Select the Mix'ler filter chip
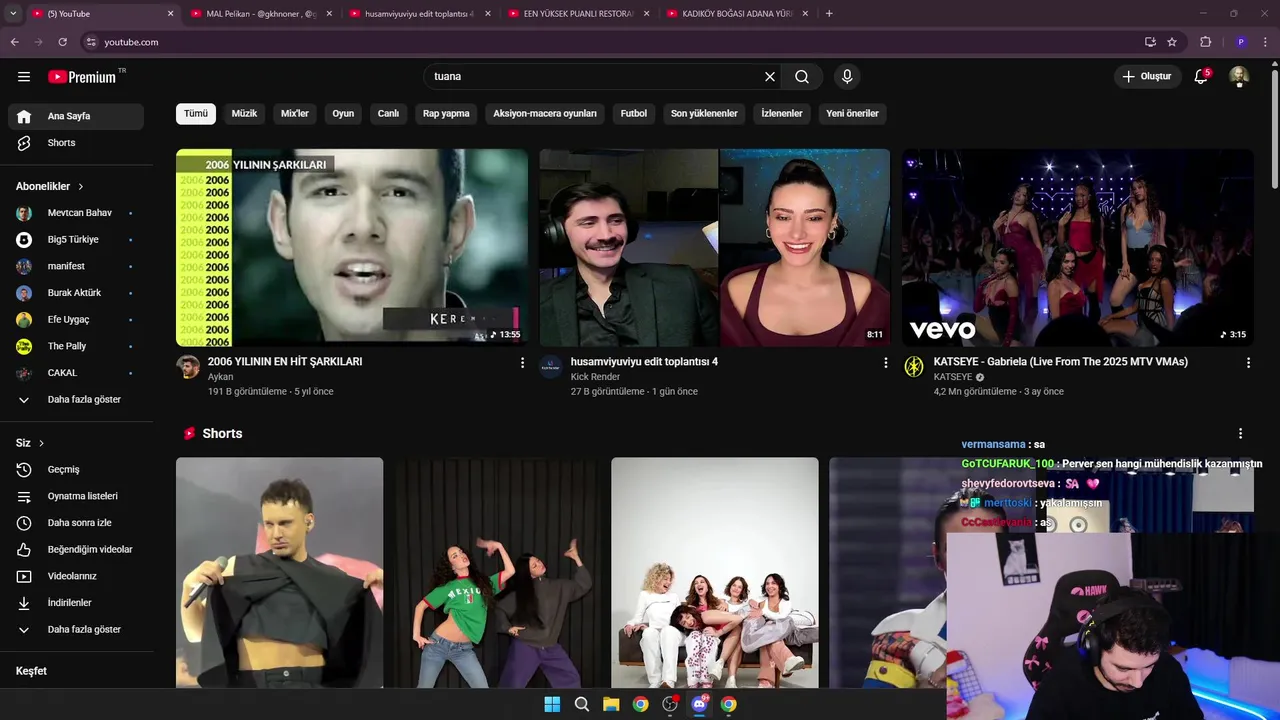1280x720 pixels. point(295,114)
